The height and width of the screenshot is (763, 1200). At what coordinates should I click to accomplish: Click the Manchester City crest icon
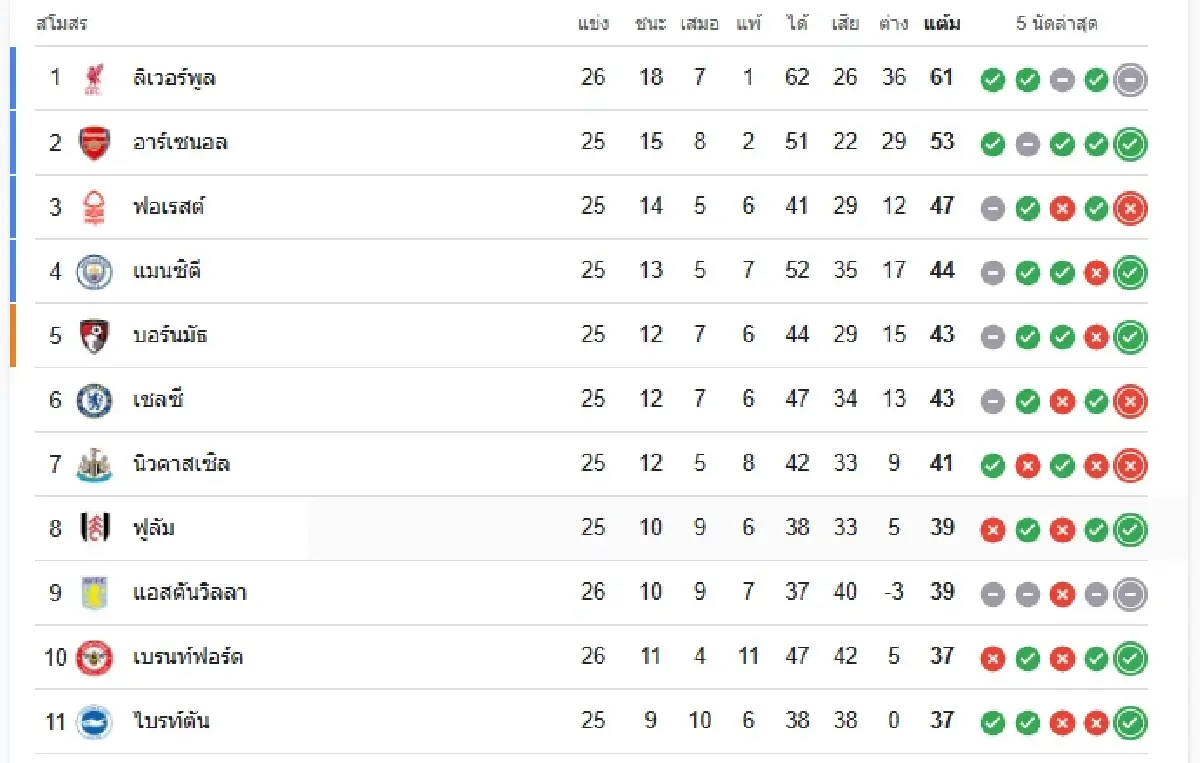point(94,272)
